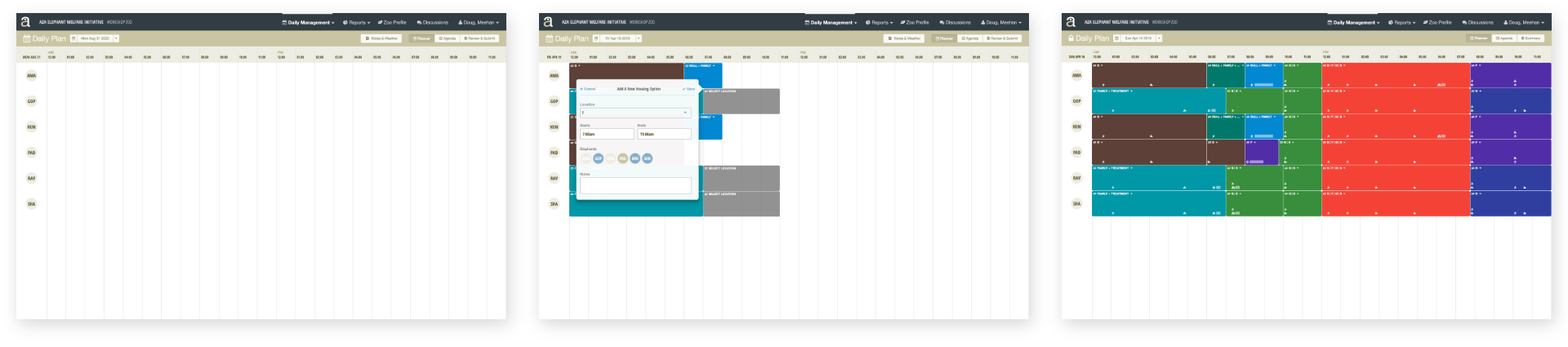Select red housing block in AMA row, Apr 14 plan
The image size is (1568, 347).
1396,76
